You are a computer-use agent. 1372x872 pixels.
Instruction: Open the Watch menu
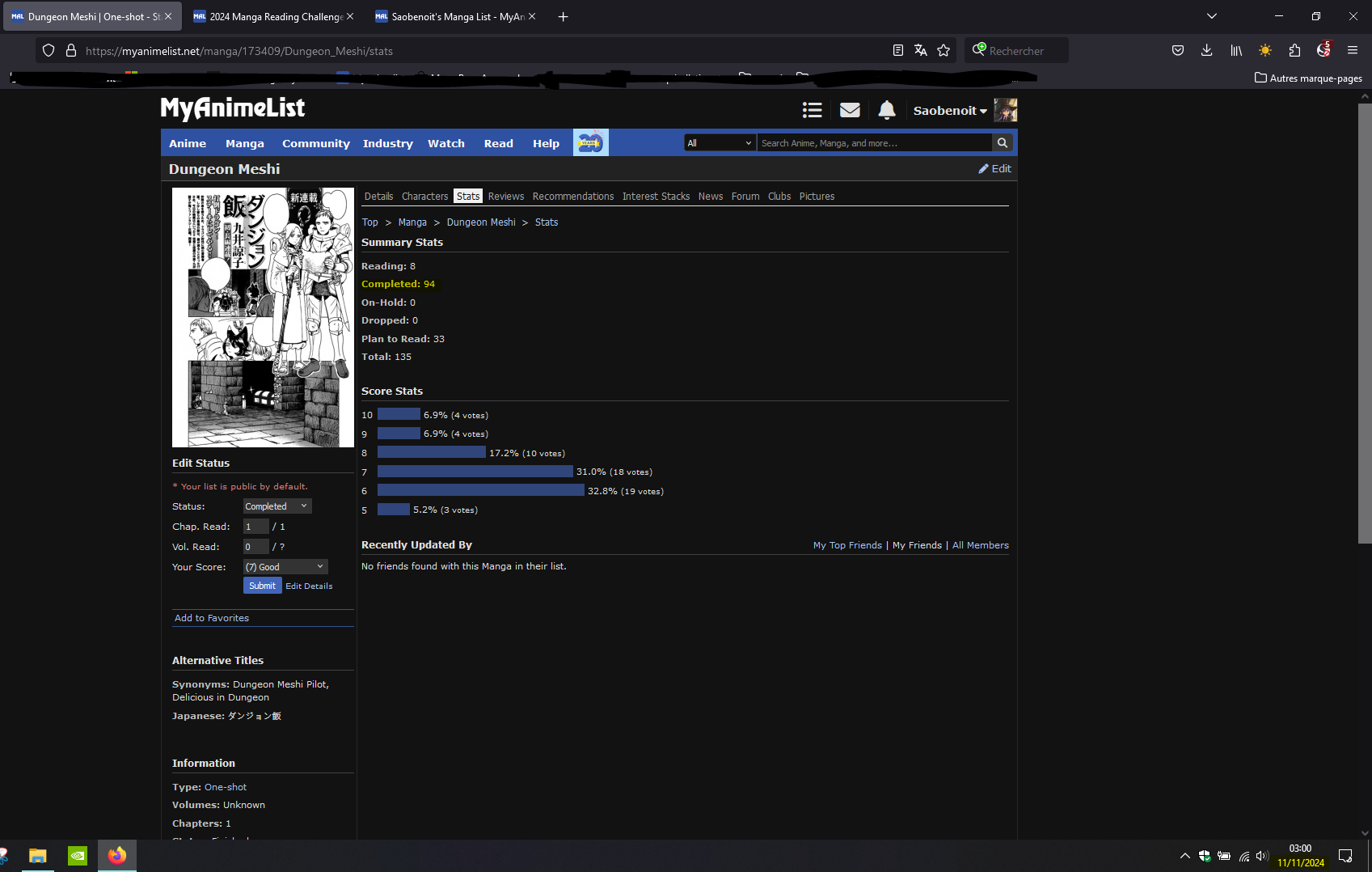(446, 143)
